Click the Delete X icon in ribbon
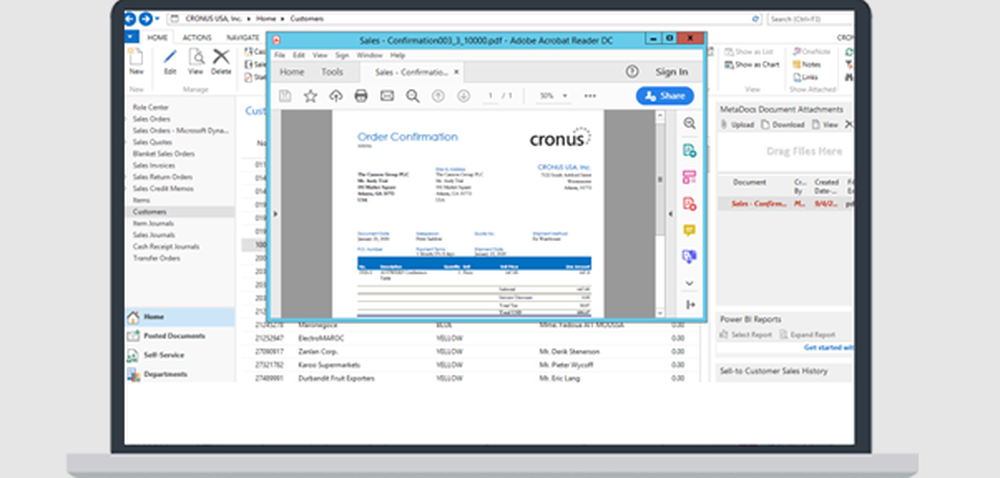Viewport: 1000px width, 478px height. 221,57
